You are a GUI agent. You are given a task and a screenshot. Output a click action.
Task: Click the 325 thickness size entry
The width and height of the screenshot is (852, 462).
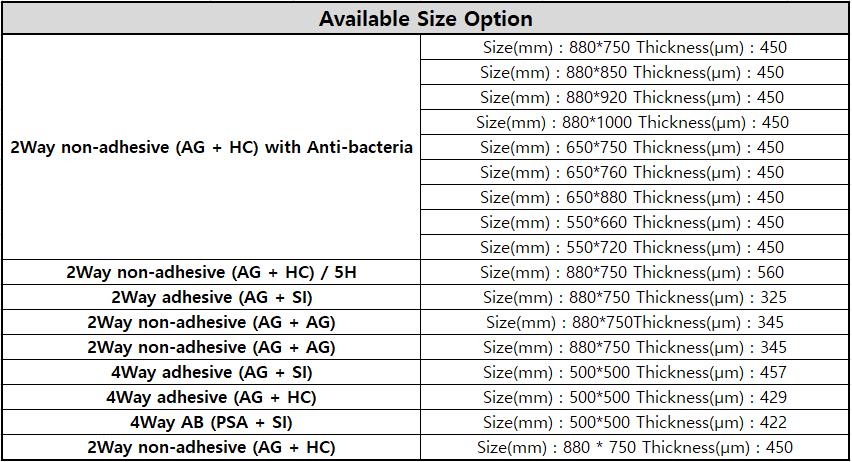click(x=632, y=297)
